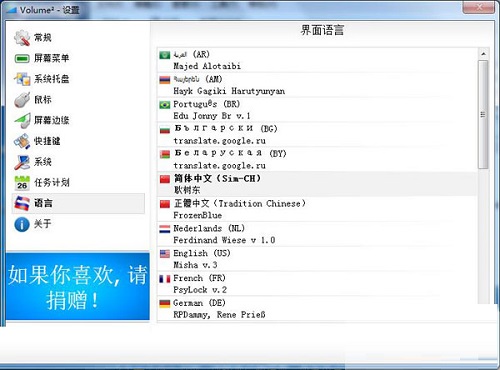Image resolution: width=500 pixels, height=370 pixels.
Task: Select German (DE) language
Action: point(317,309)
